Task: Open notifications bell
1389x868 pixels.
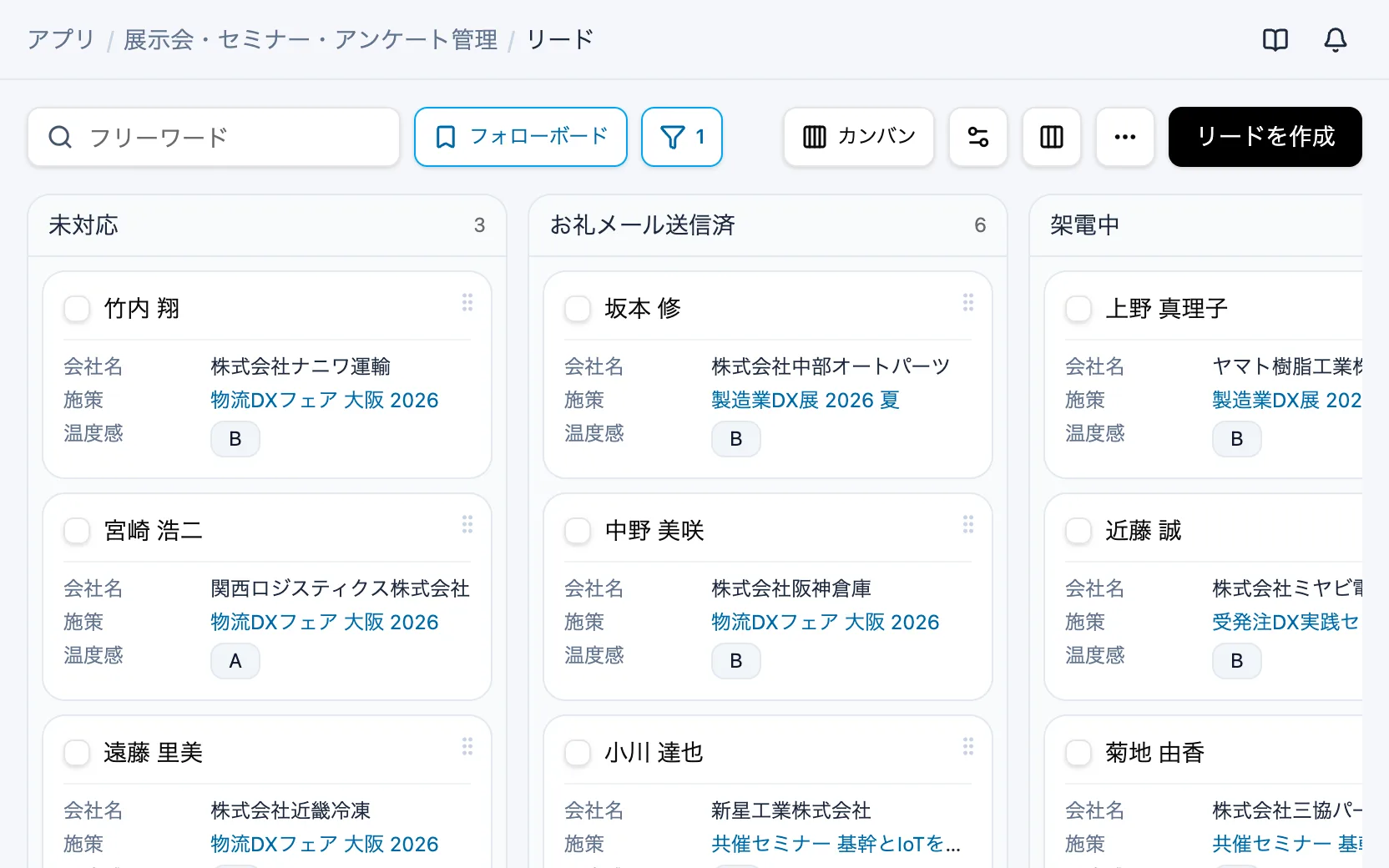Action: (x=1336, y=40)
